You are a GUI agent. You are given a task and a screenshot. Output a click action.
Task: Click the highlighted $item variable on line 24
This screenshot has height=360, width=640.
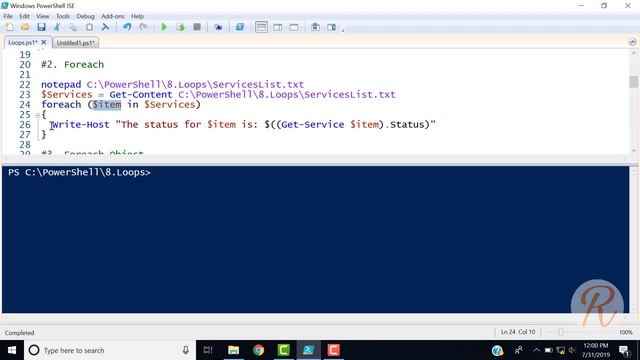107,104
